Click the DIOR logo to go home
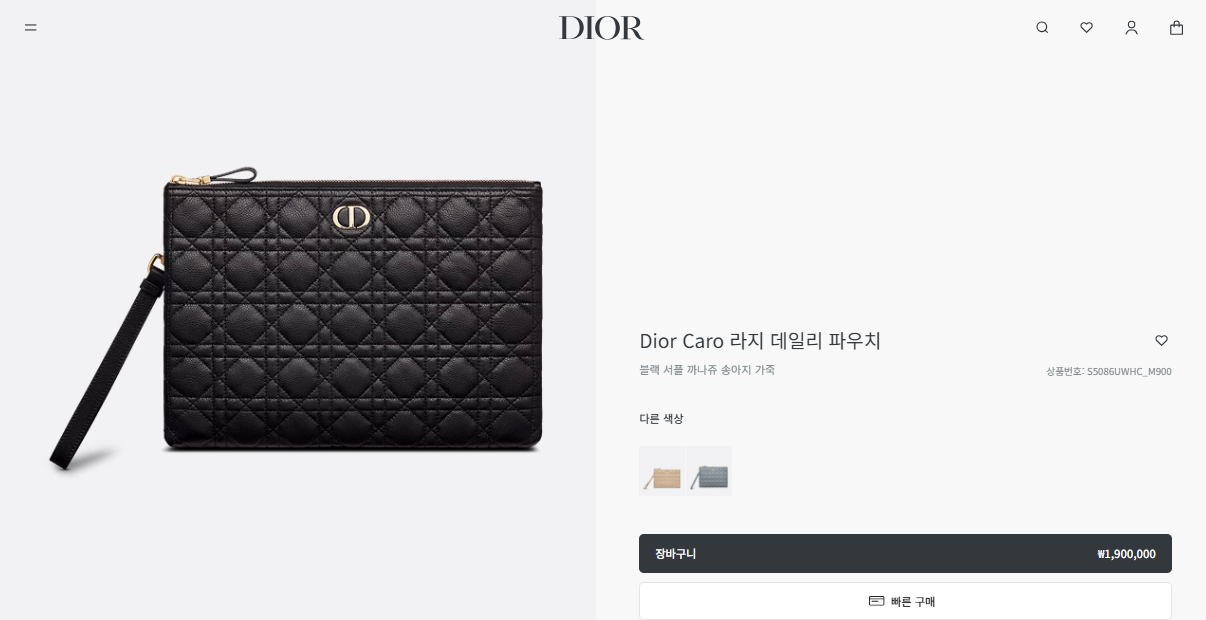 click(x=601, y=28)
